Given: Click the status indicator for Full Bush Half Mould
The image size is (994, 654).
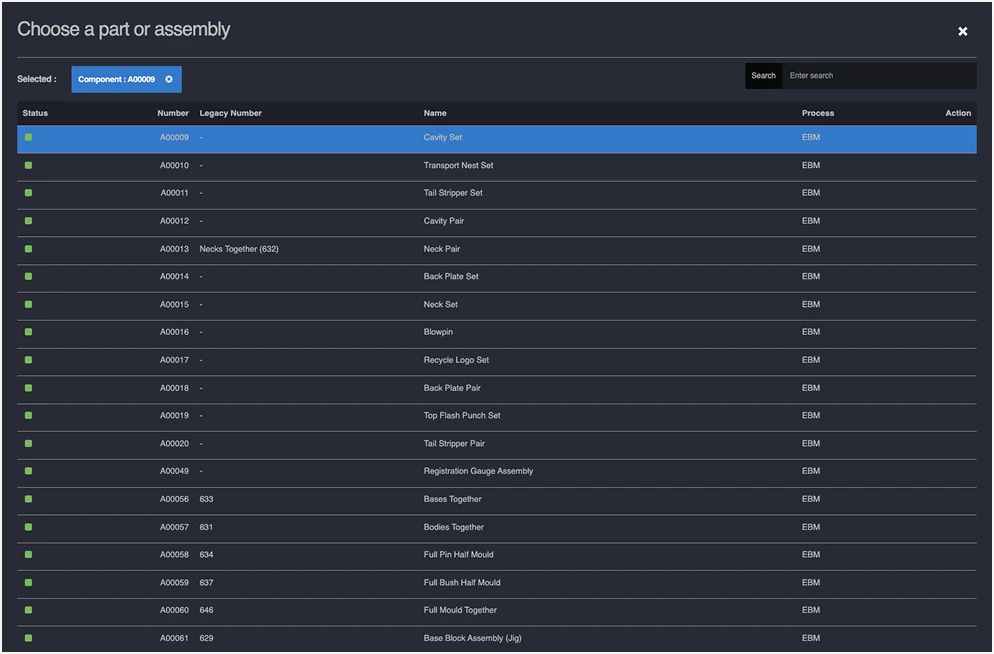Looking at the screenshot, I should [29, 582].
